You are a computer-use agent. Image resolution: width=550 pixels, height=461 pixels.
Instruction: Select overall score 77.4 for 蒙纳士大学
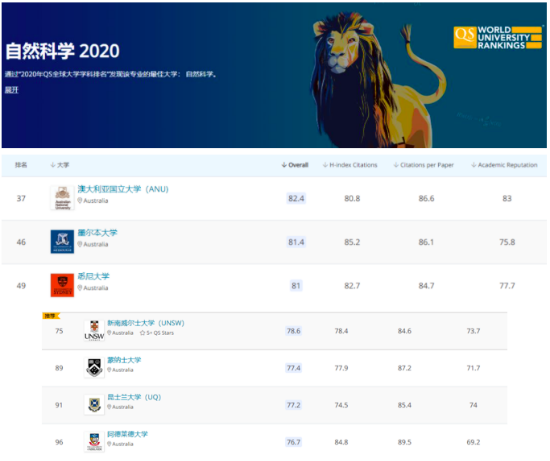click(x=294, y=368)
